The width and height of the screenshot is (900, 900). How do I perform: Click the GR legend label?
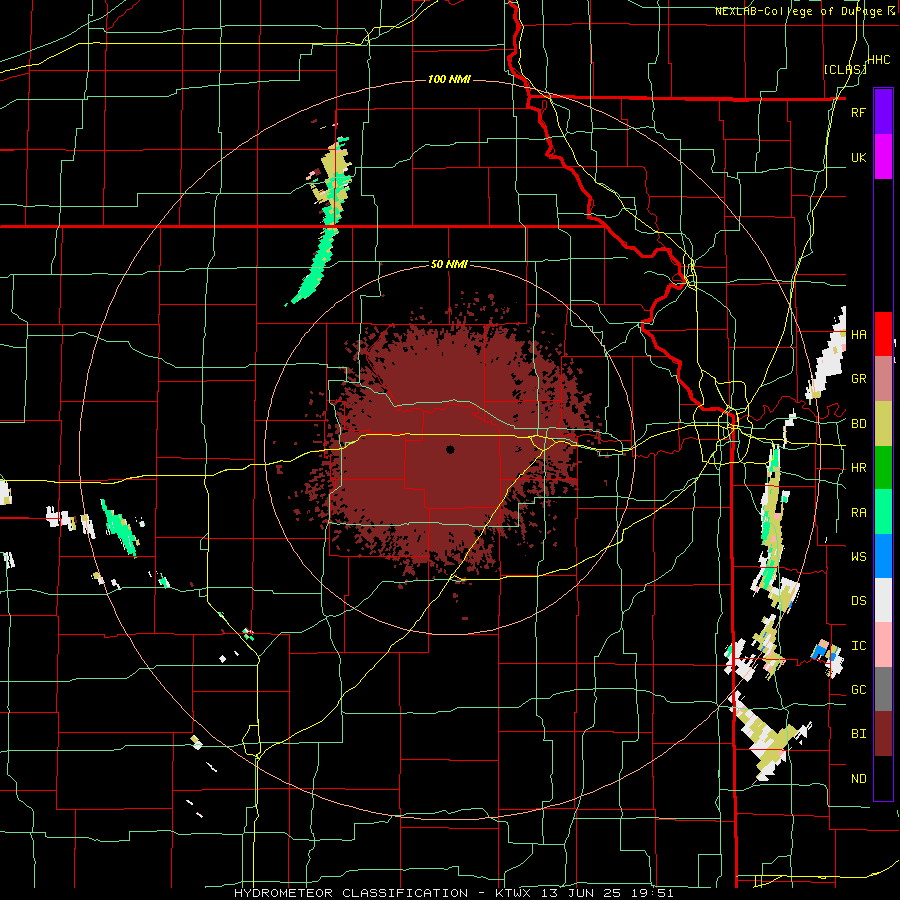(858, 379)
